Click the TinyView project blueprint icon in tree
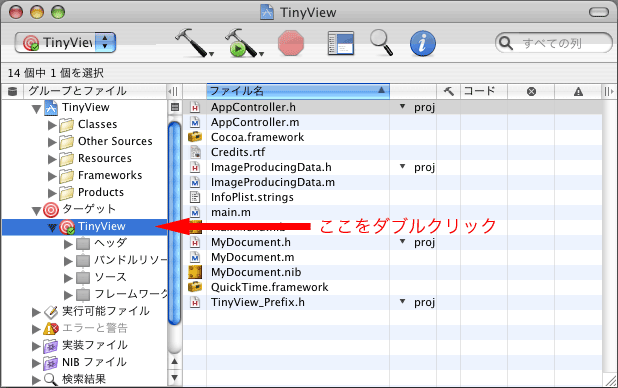 (51, 108)
